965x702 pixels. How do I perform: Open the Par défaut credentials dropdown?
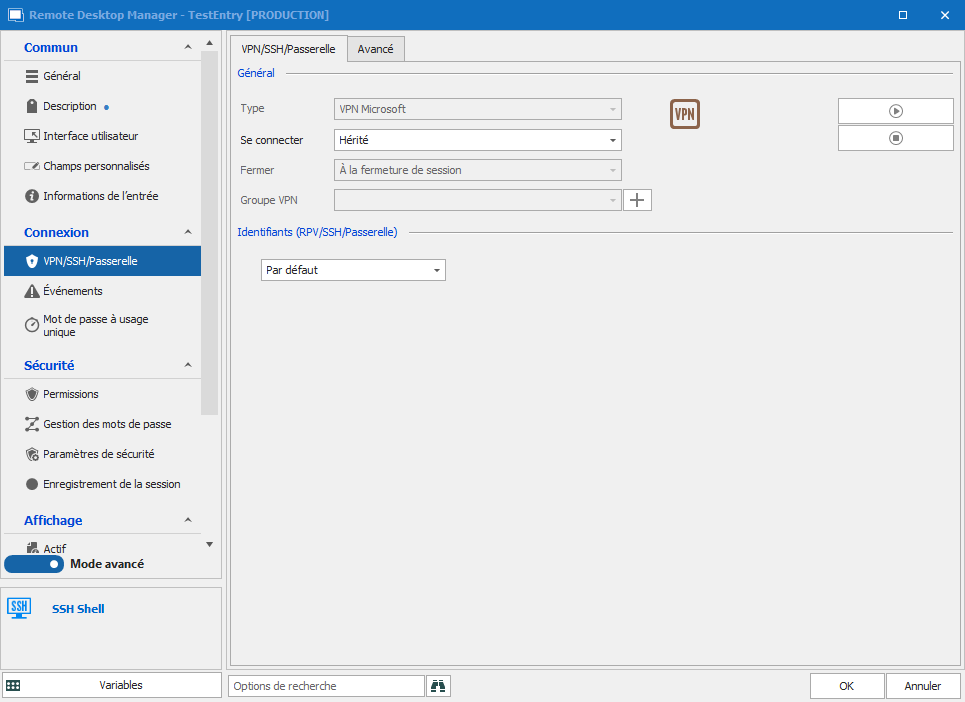[x=353, y=270]
